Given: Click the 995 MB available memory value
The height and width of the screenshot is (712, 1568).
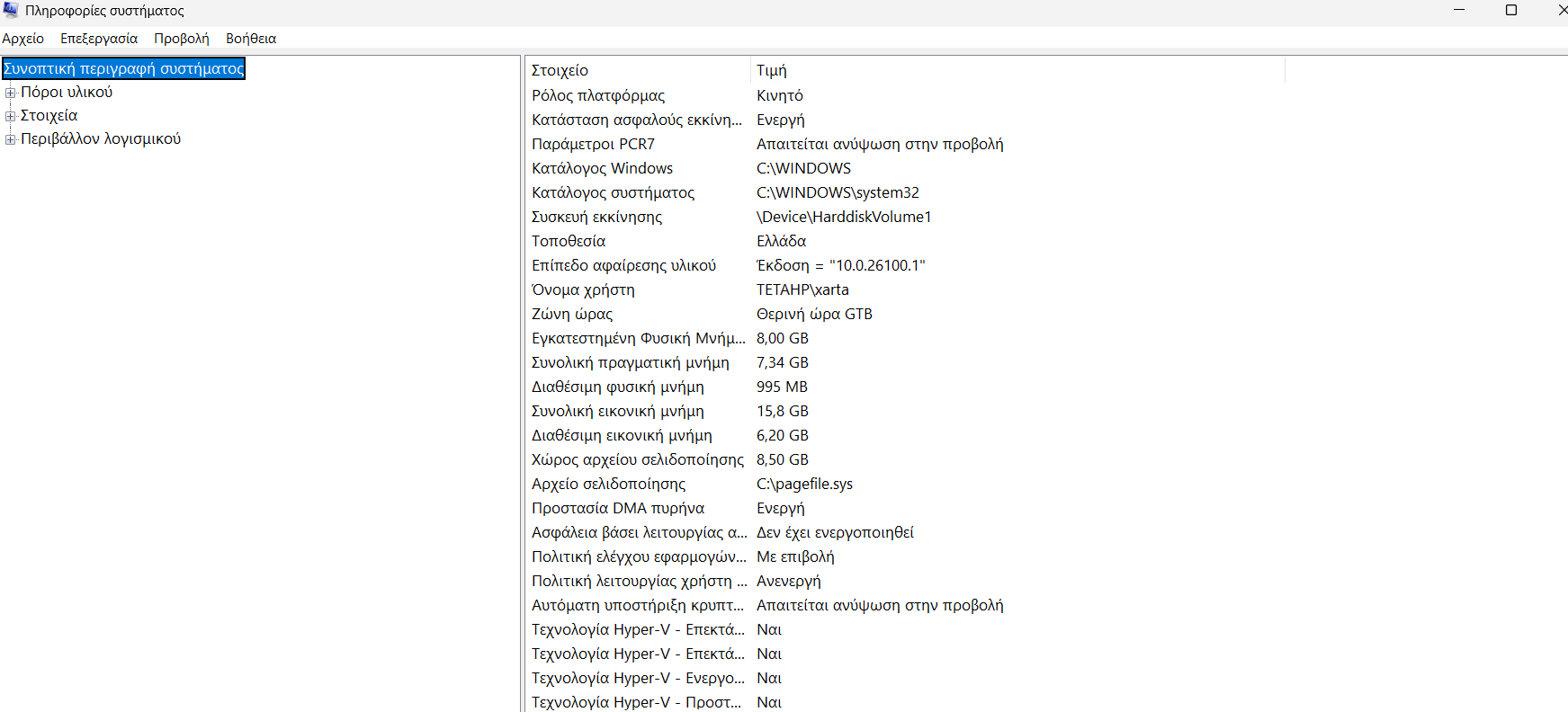Looking at the screenshot, I should [782, 387].
